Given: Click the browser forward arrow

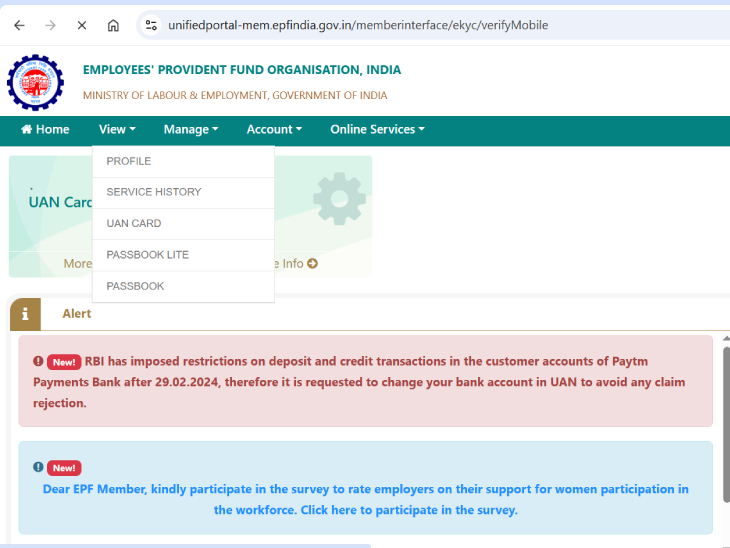Looking at the screenshot, I should [x=50, y=25].
